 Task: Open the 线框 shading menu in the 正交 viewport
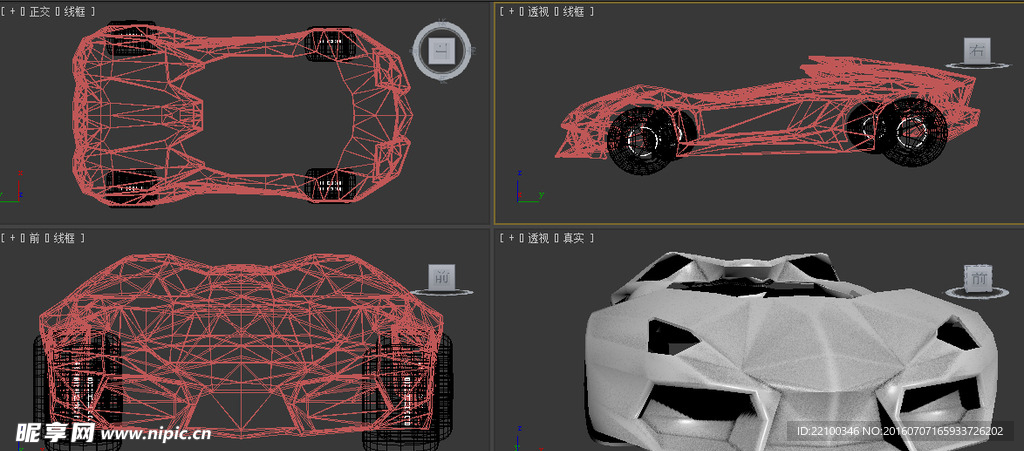click(74, 12)
